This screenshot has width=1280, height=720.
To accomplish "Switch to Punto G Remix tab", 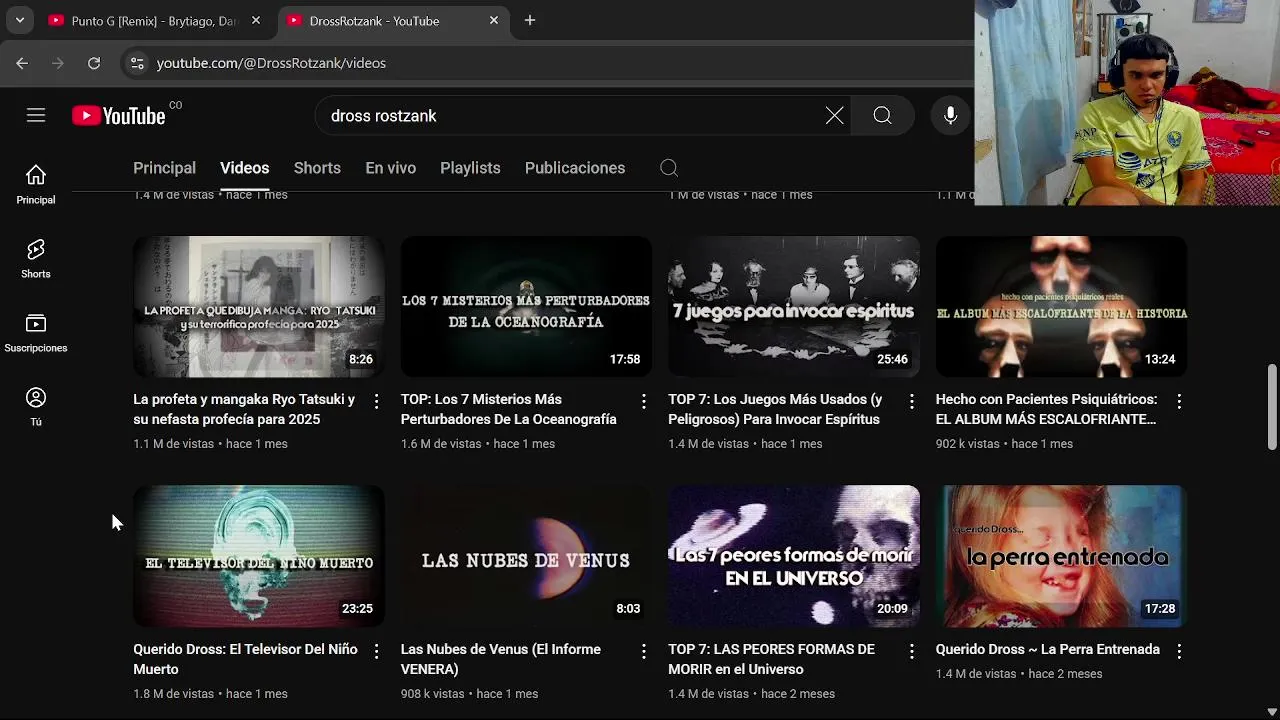I will click(x=155, y=20).
